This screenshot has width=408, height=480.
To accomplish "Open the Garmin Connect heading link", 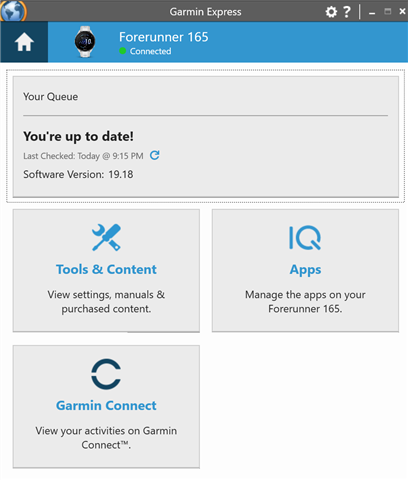I will tap(106, 406).
